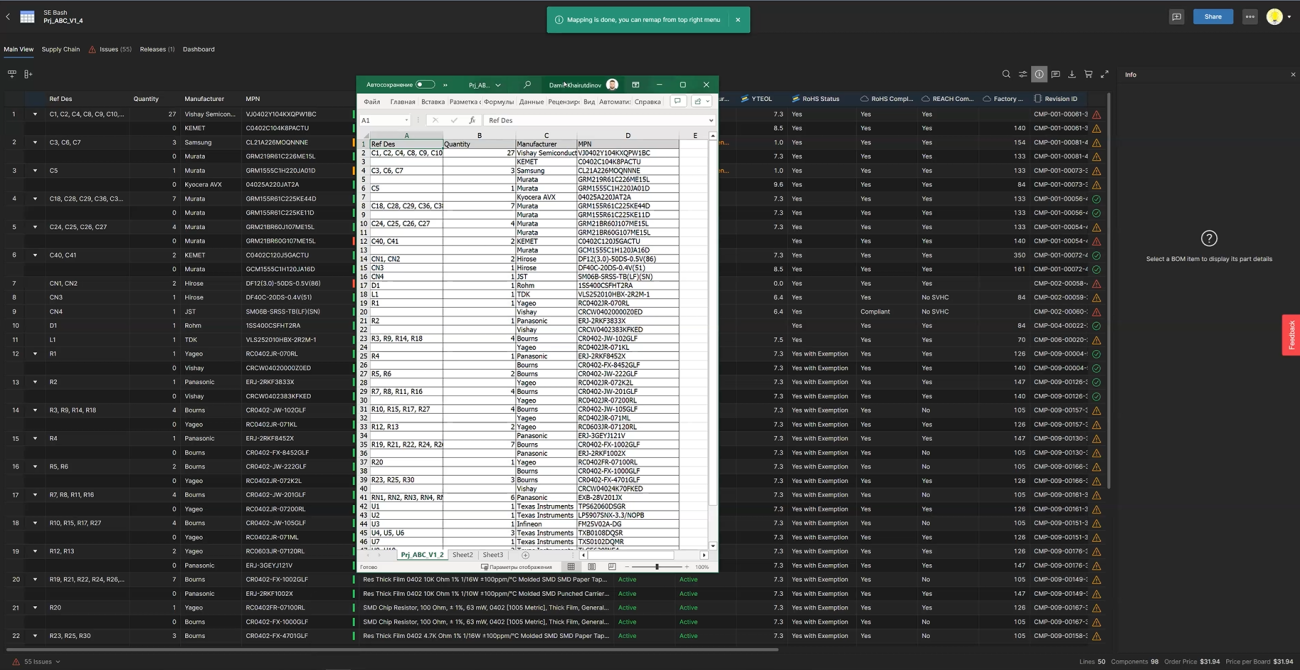
Task: Open the Формулы menu in Excel
Action: click(499, 101)
